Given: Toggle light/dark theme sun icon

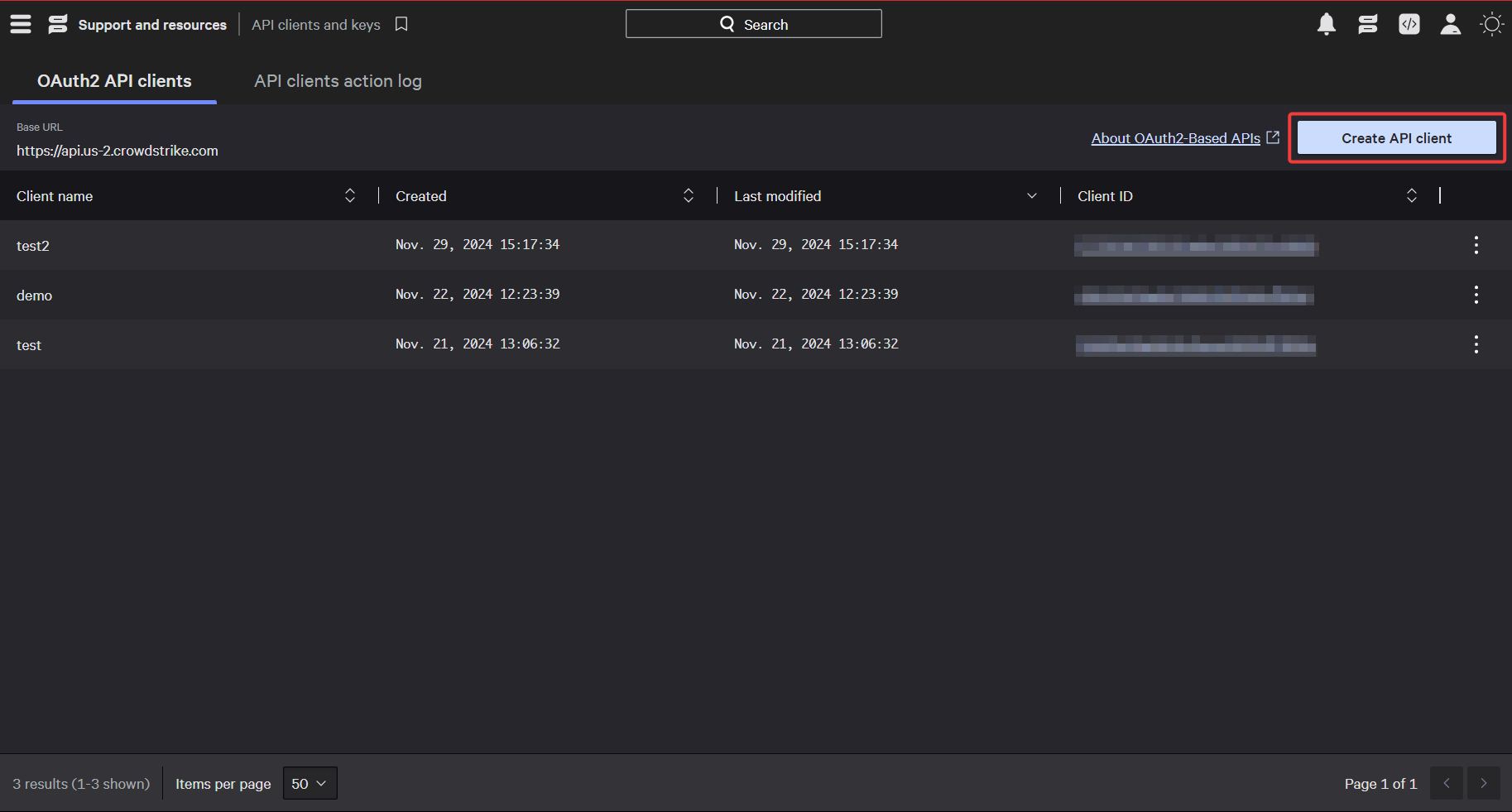Looking at the screenshot, I should [x=1492, y=25].
